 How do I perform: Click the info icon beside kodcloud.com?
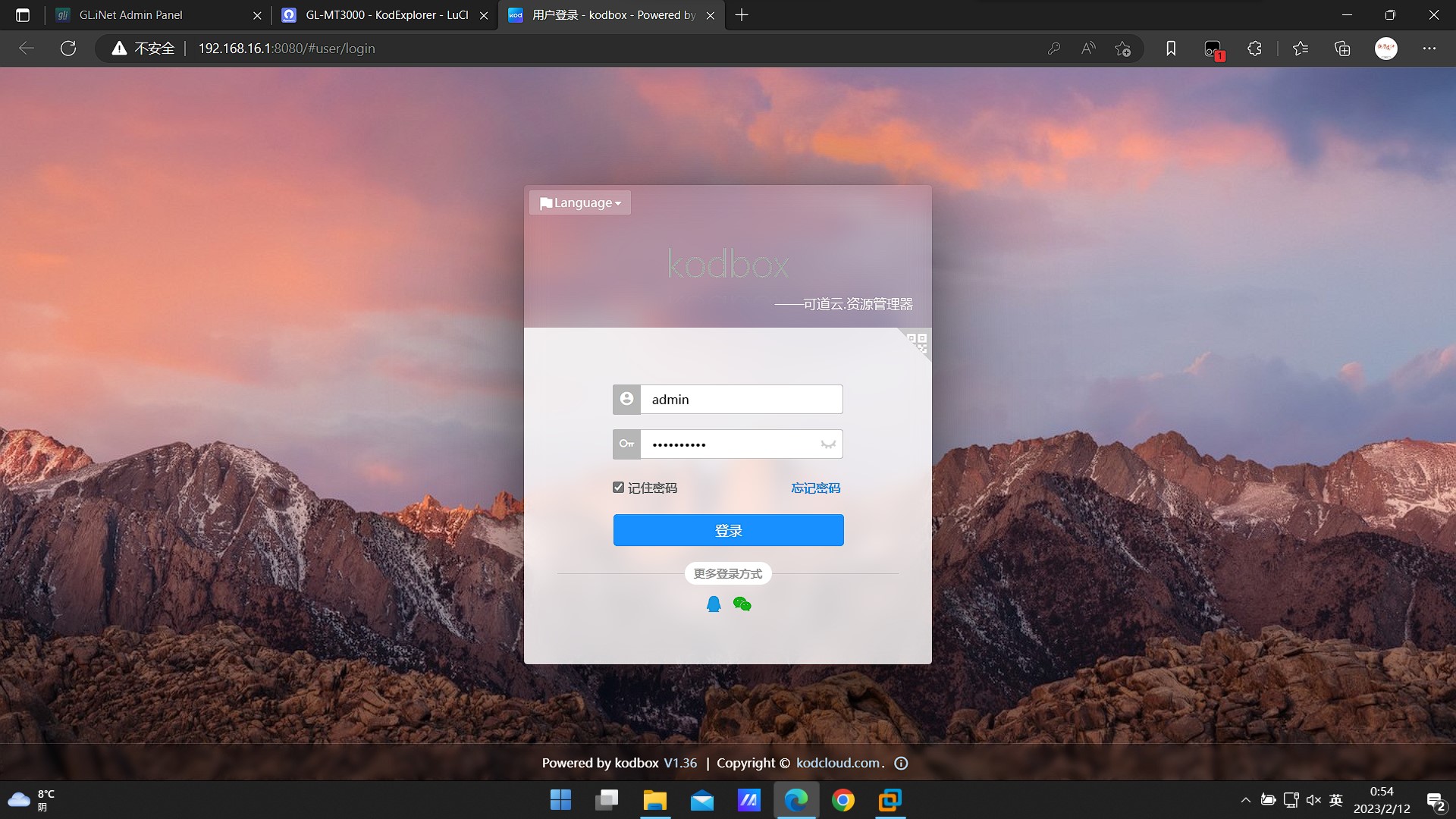pyautogui.click(x=901, y=764)
